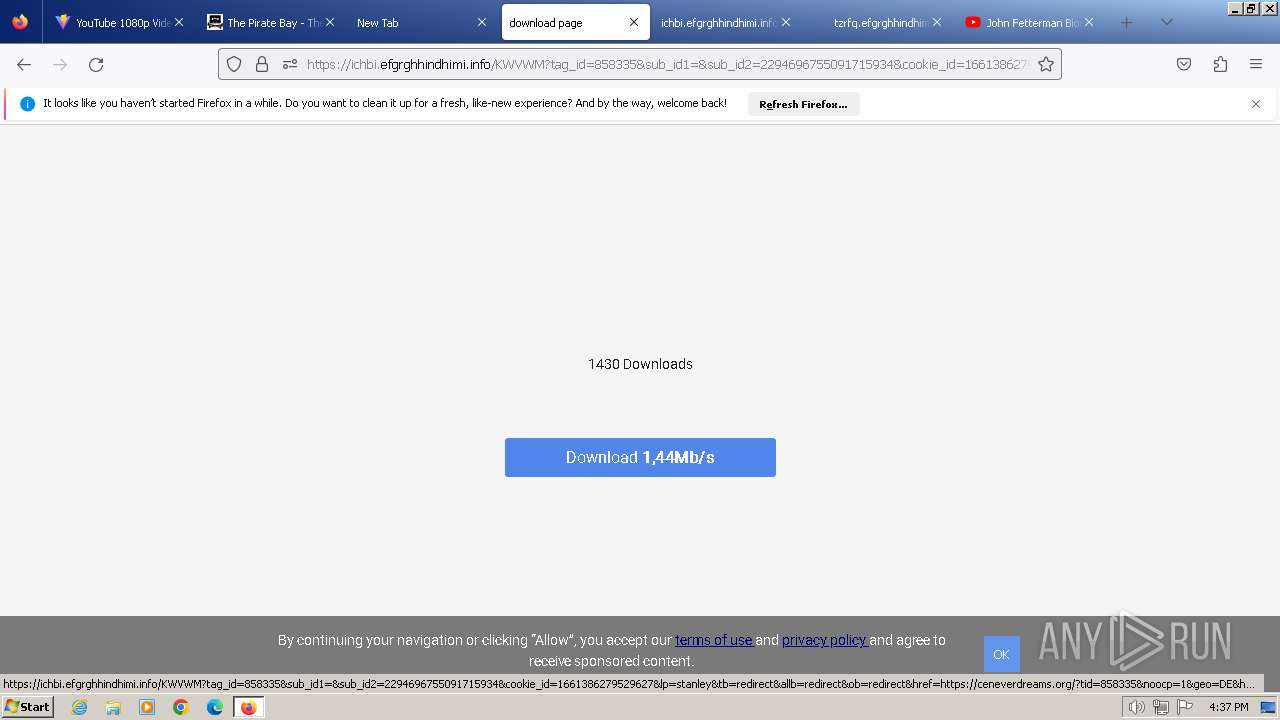The image size is (1280, 720).
Task: Close the New Tab tab
Action: pyautogui.click(x=482, y=22)
